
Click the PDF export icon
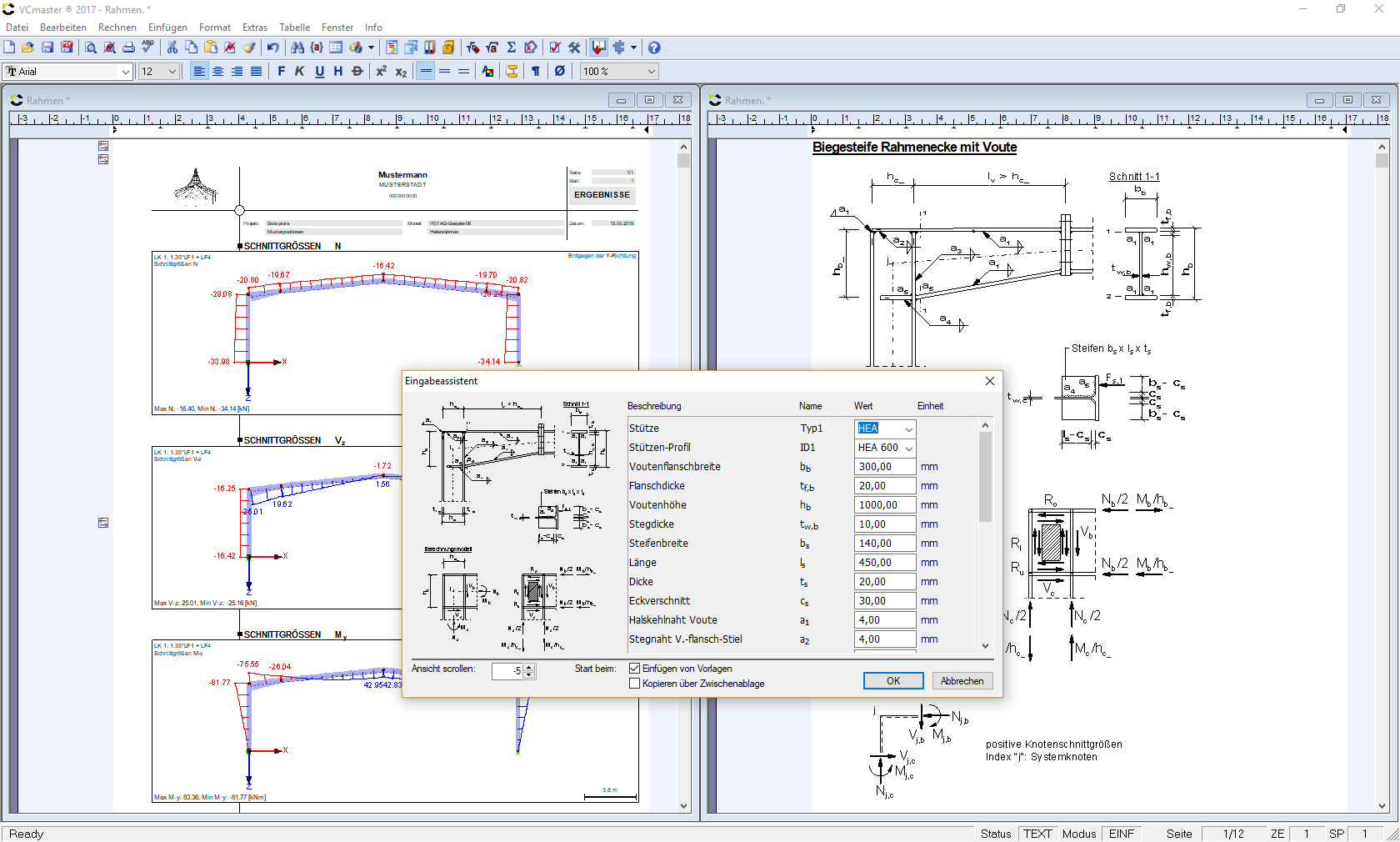pyautogui.click(x=67, y=48)
